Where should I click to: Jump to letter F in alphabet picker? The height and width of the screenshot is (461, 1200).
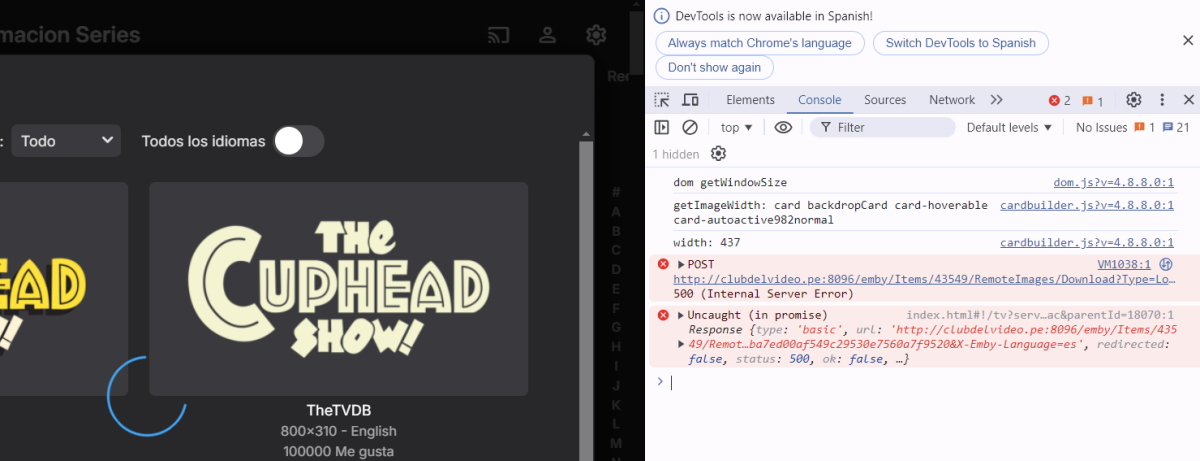coord(616,308)
